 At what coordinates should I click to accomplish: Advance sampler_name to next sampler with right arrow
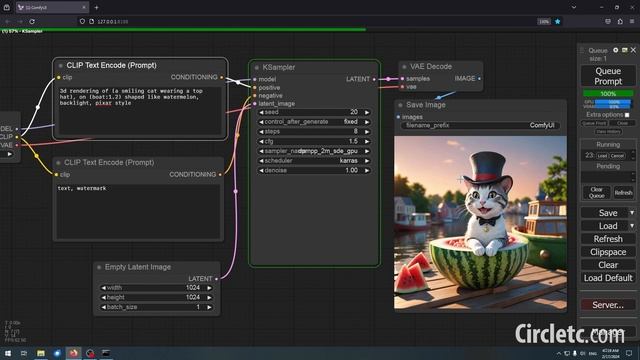click(x=367, y=151)
